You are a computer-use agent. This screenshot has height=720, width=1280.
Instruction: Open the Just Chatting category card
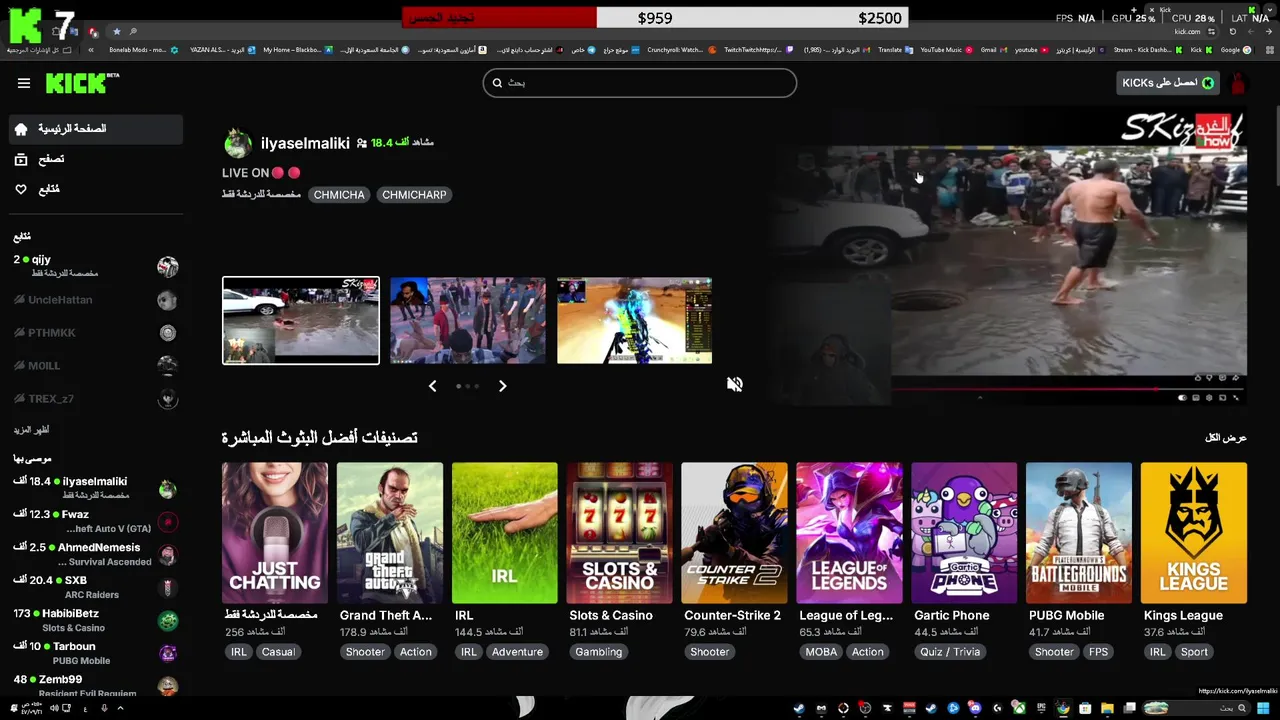click(x=275, y=533)
